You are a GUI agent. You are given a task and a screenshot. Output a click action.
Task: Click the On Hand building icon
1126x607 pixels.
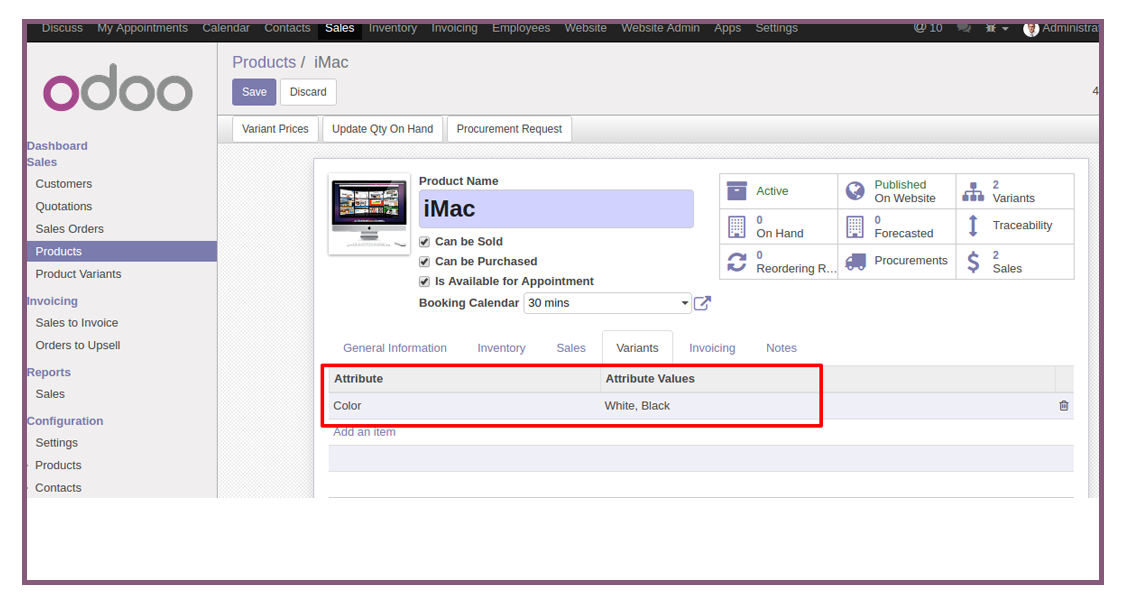tap(737, 226)
